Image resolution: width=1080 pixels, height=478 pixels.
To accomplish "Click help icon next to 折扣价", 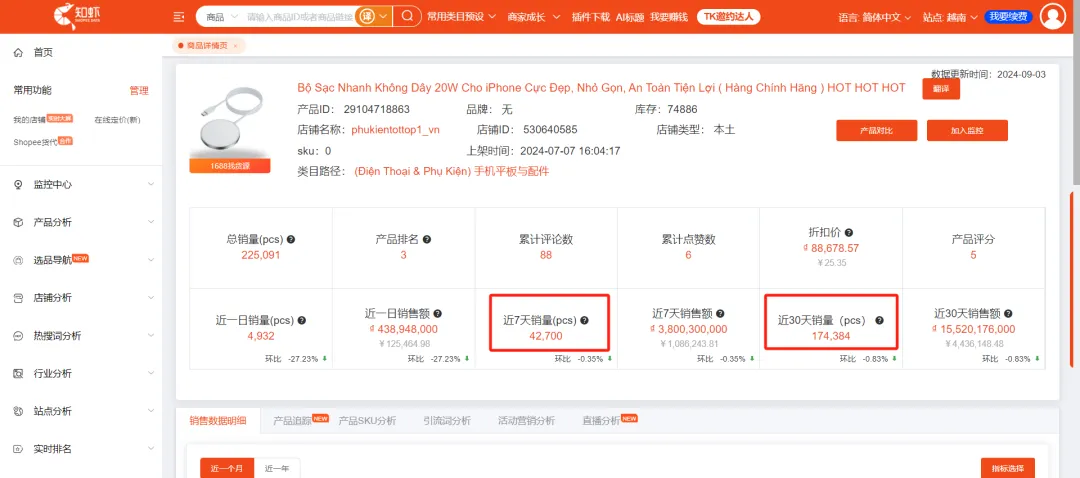I will click(x=849, y=233).
